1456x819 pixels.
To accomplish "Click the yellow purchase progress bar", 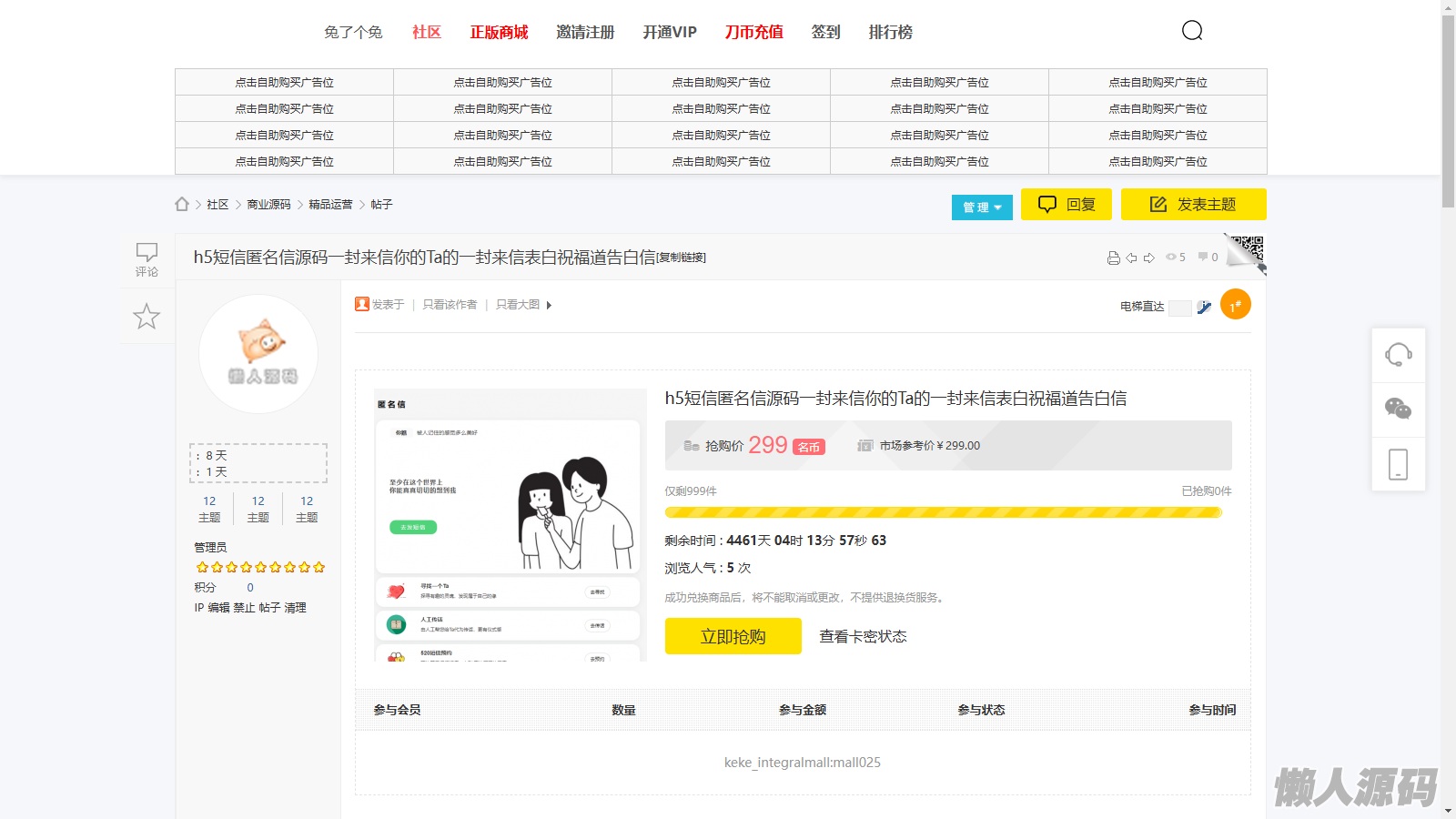I will coord(943,512).
